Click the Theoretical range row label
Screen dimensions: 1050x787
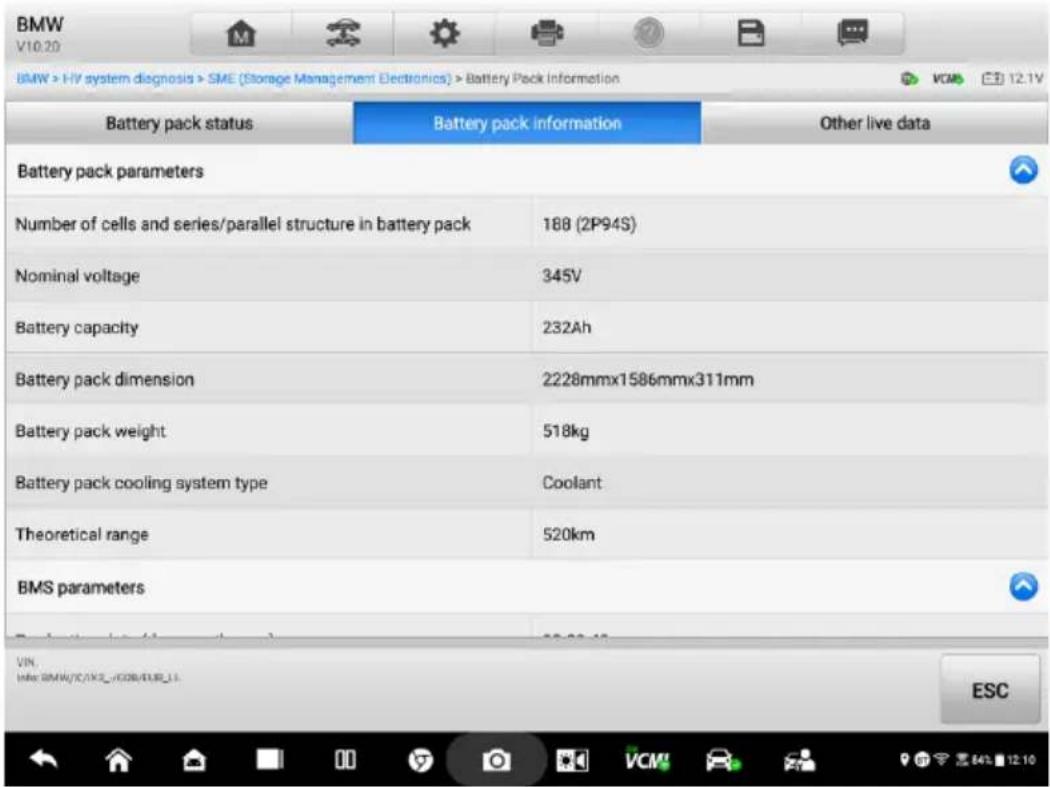[82, 534]
